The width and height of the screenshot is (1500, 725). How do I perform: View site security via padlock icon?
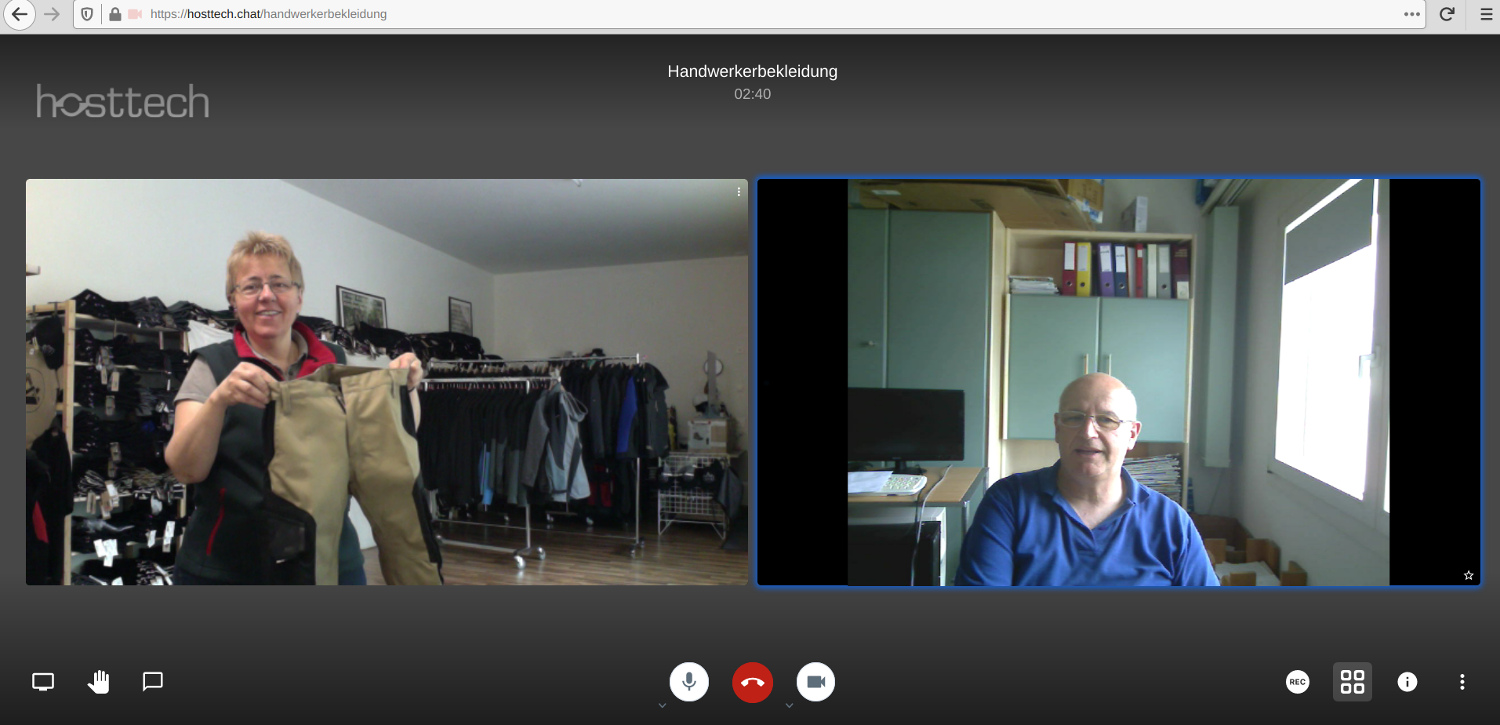pyautogui.click(x=115, y=14)
